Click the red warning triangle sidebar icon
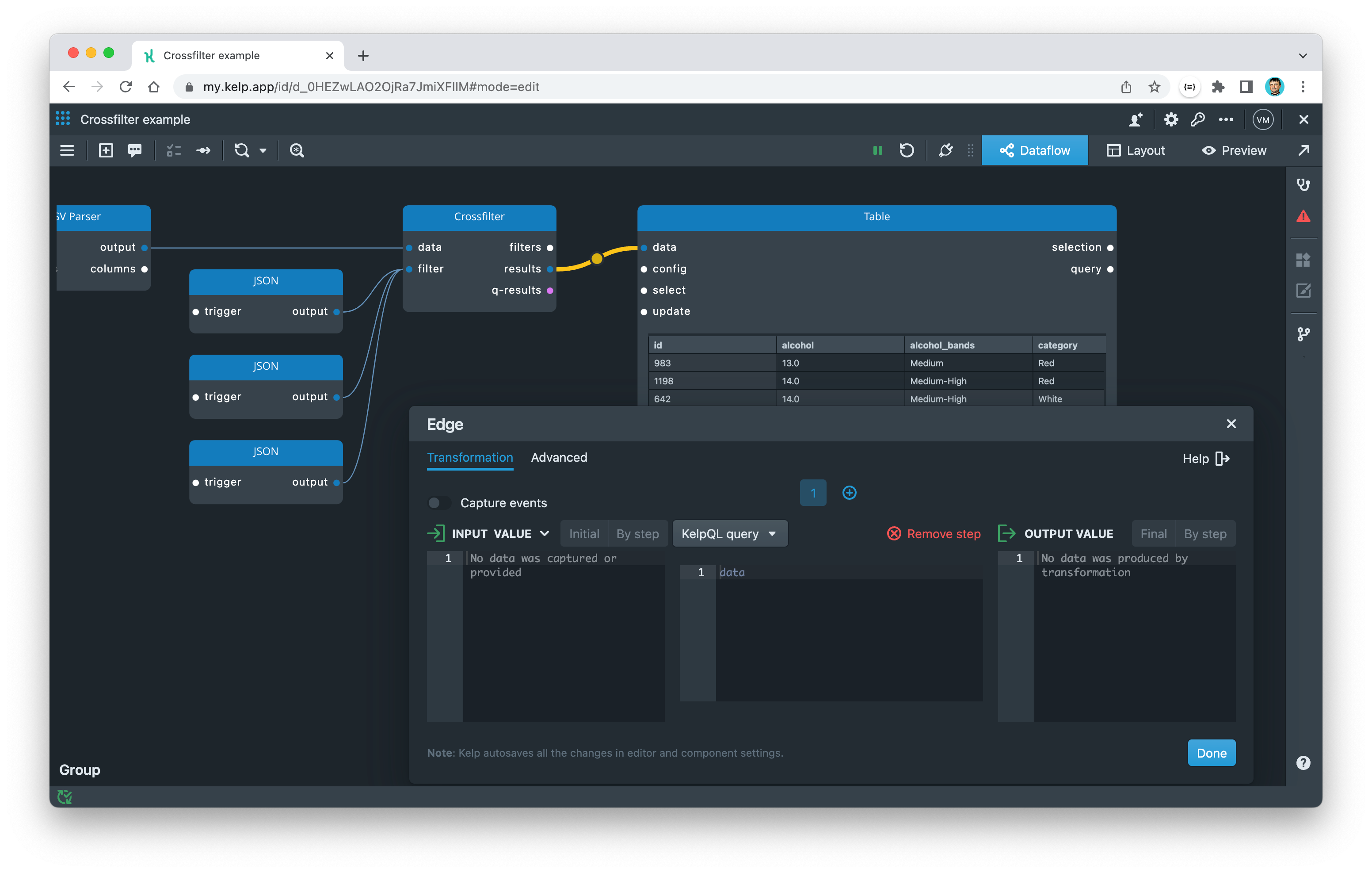The width and height of the screenshot is (1372, 873). tap(1303, 217)
